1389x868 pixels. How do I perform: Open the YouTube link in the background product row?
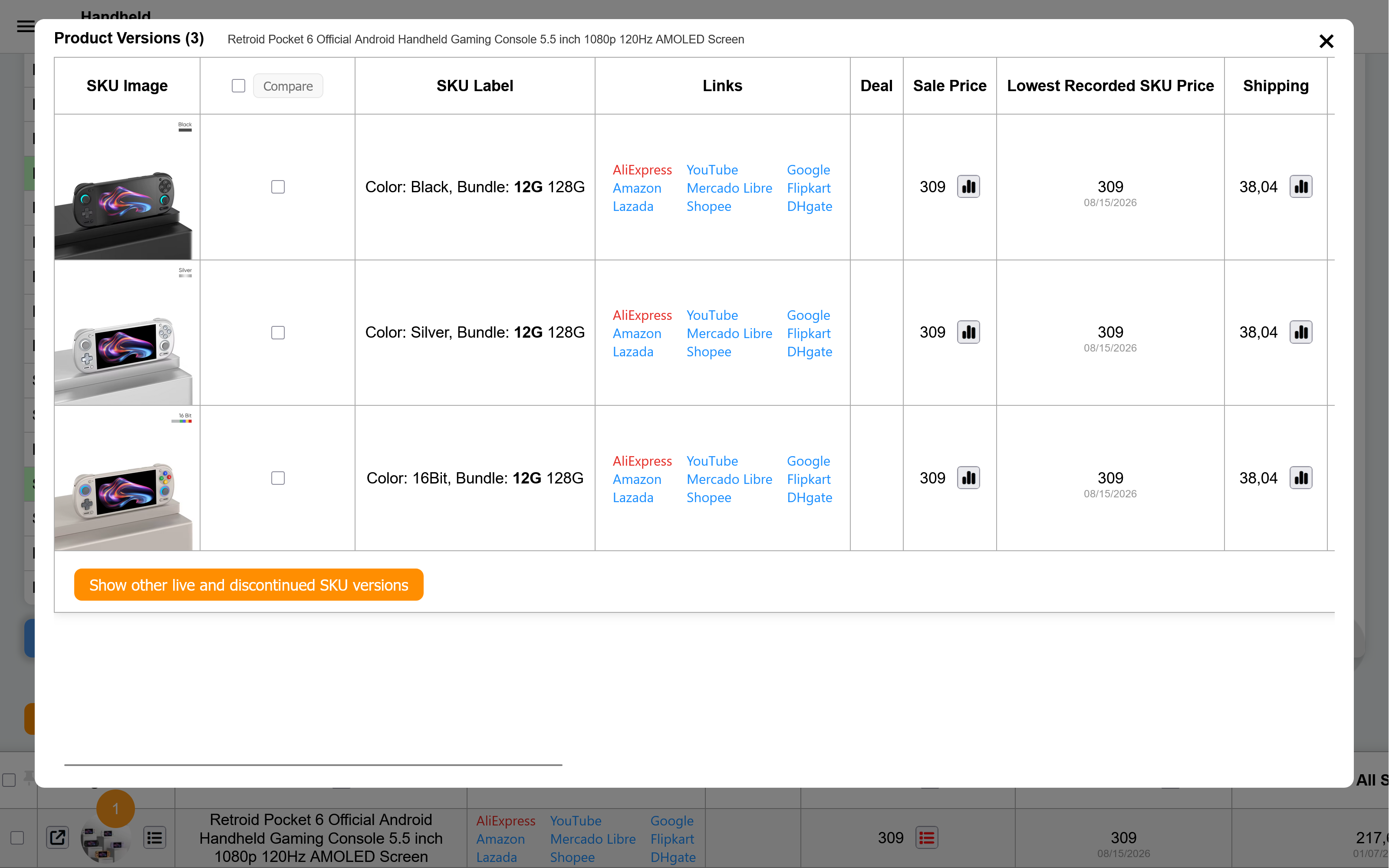pyautogui.click(x=575, y=821)
